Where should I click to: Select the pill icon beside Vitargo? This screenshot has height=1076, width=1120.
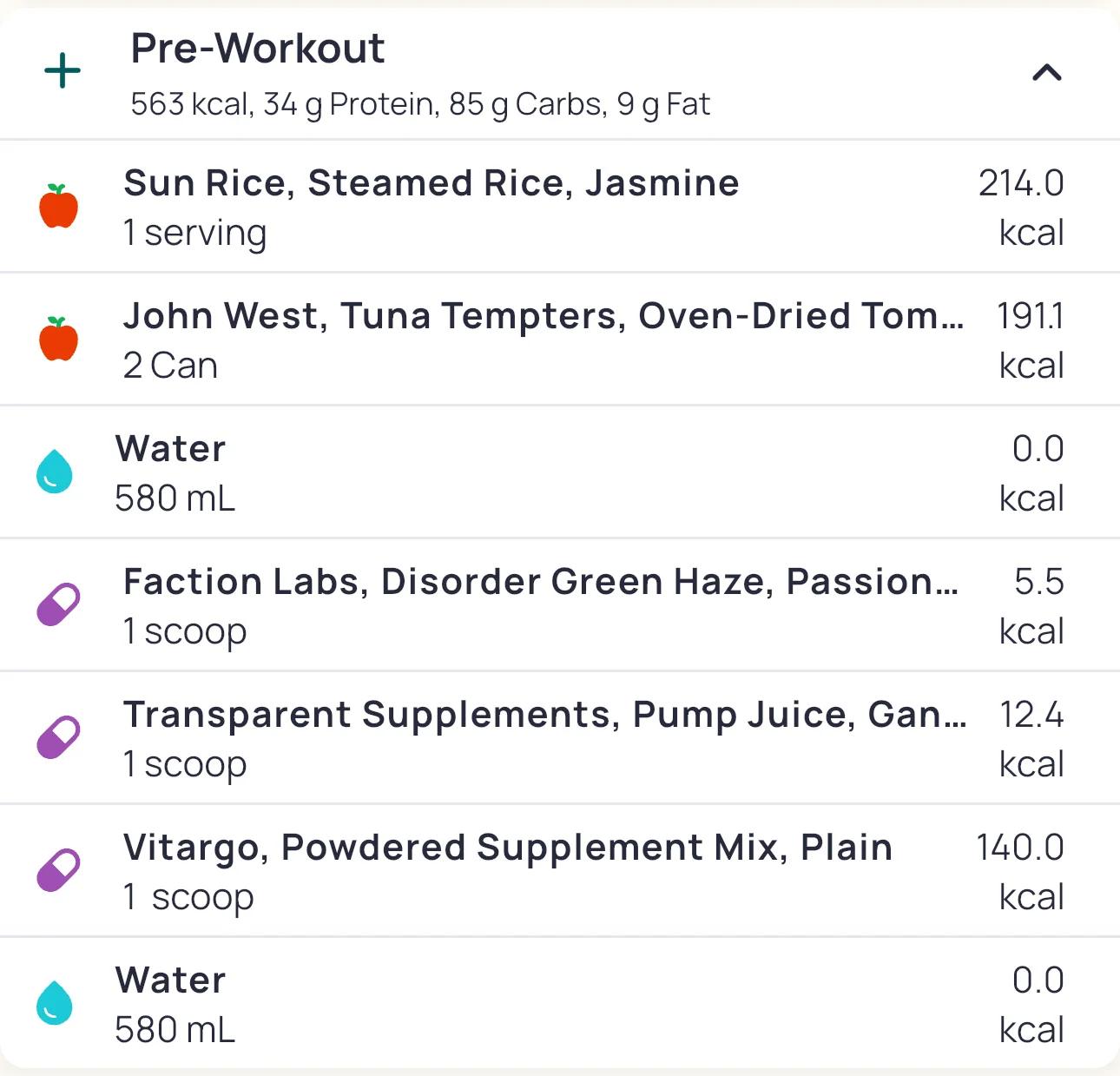[58, 870]
